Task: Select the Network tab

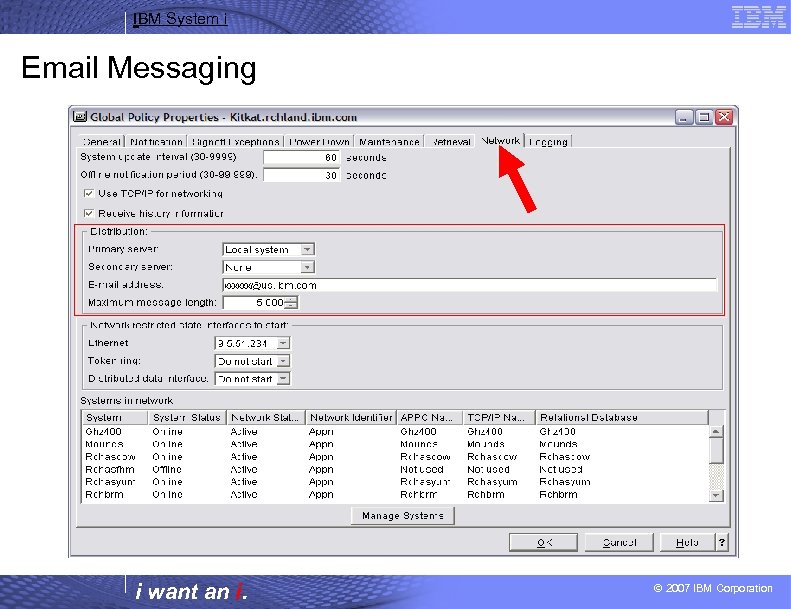Action: click(x=500, y=140)
